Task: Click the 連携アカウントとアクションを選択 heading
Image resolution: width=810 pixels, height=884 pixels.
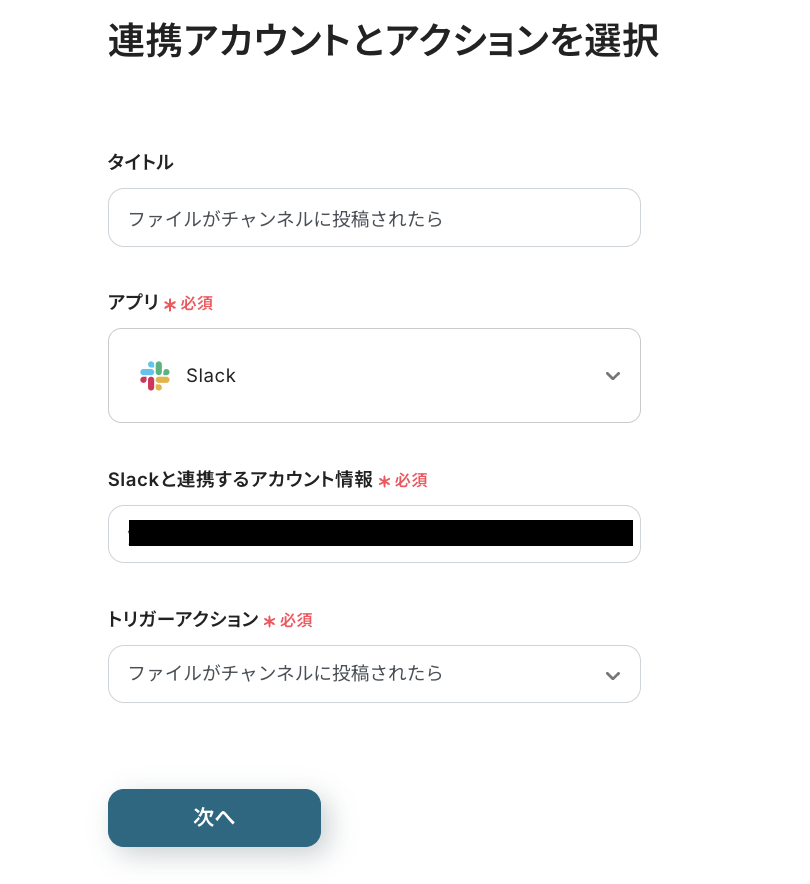Action: click(x=383, y=42)
